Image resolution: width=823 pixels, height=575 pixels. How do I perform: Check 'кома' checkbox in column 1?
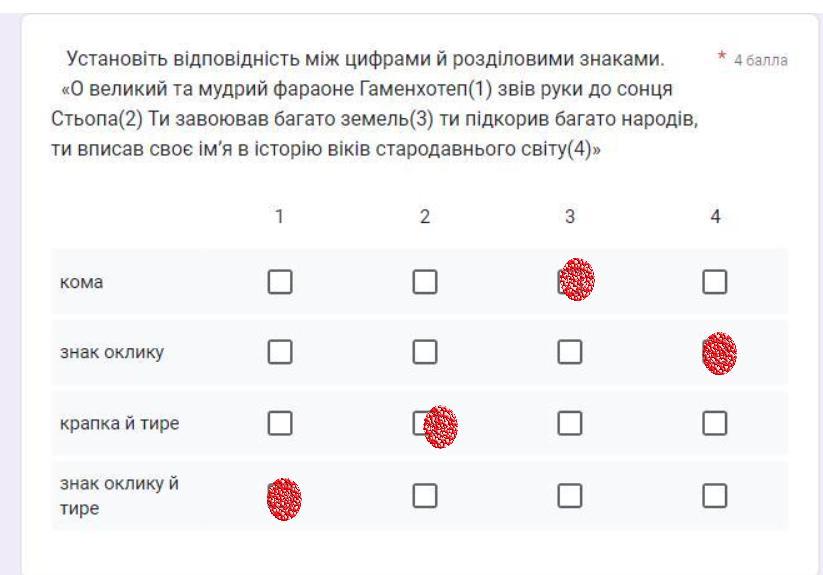279,283
